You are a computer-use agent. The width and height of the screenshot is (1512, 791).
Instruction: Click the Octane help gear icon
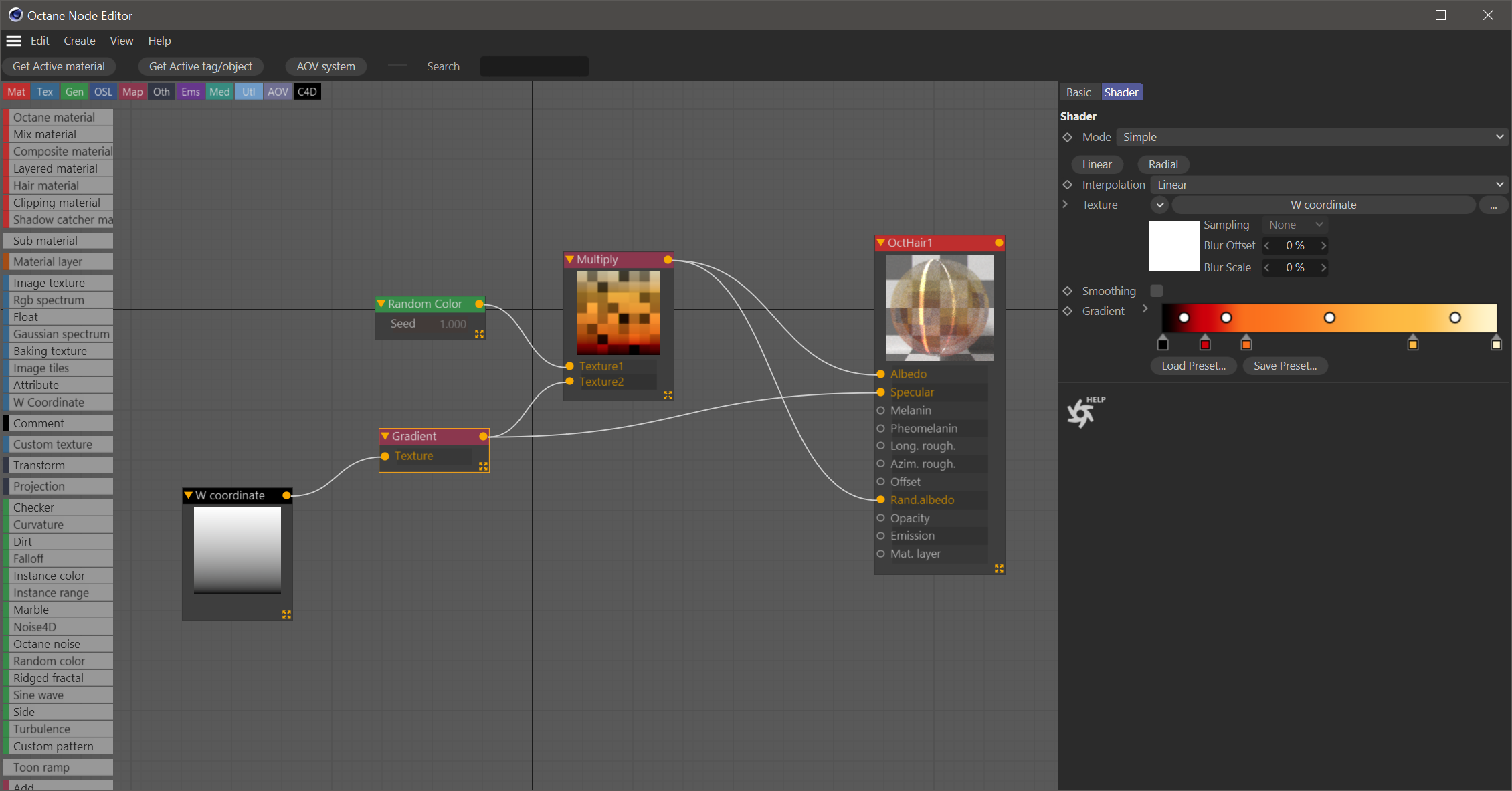(1081, 413)
